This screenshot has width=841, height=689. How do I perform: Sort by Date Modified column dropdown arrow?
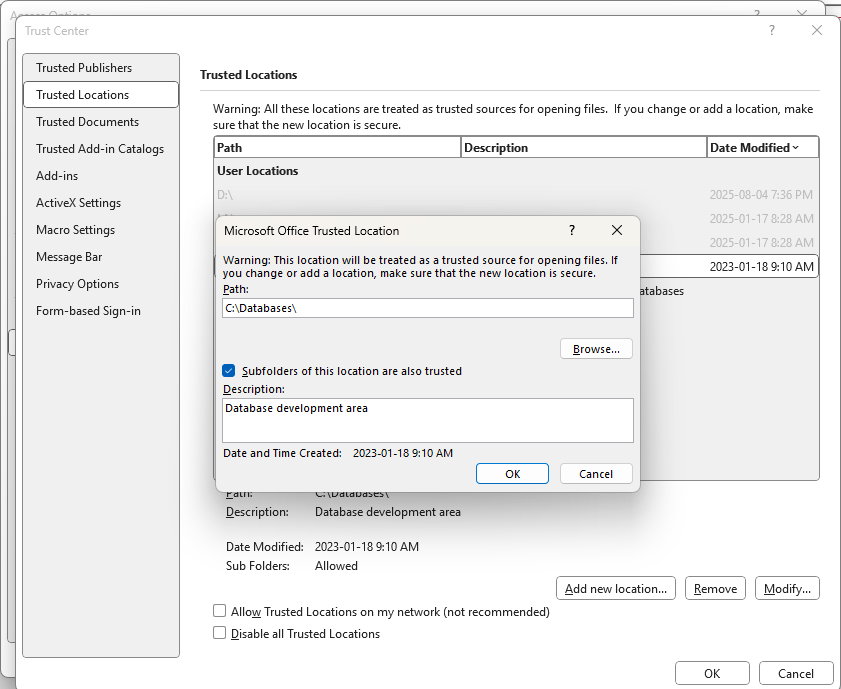pos(796,148)
